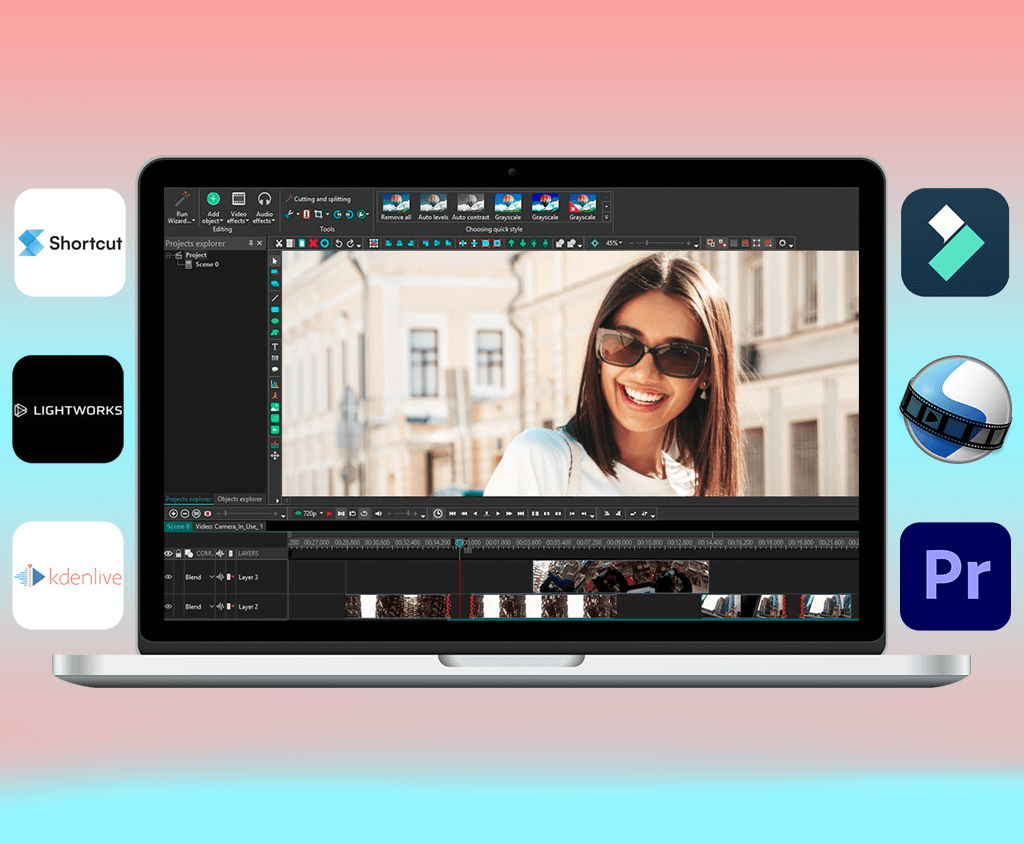
Task: Toggle Layer 3 visibility eye
Action: pos(168,577)
